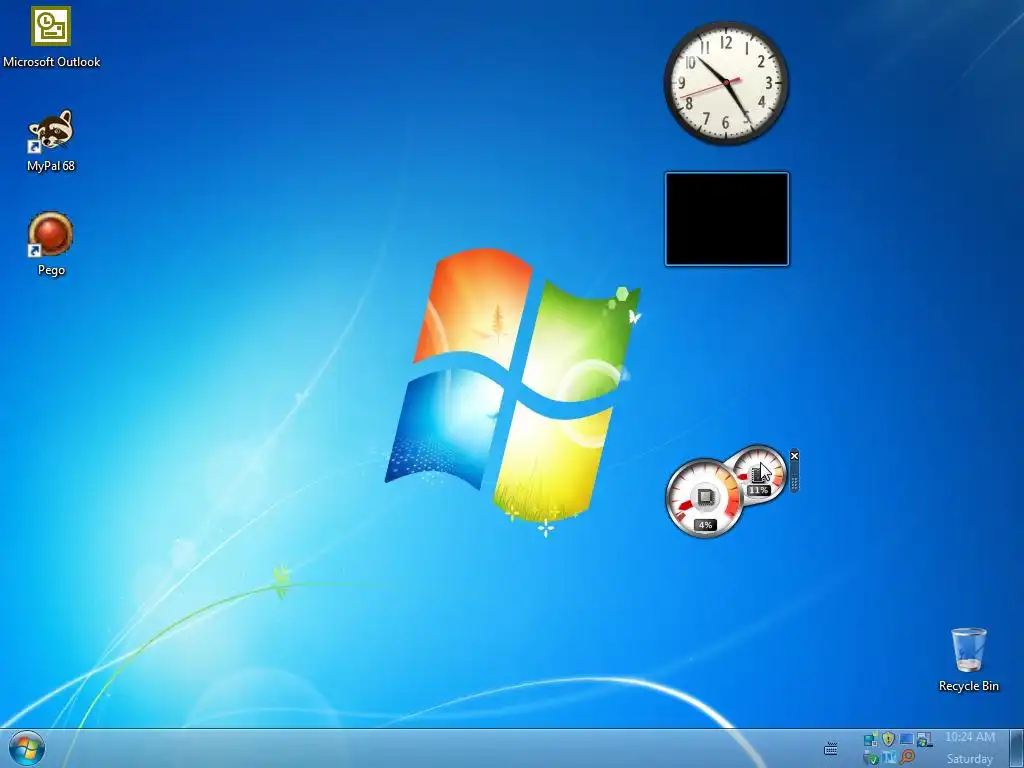Click the "MyPal 68" icon label
This screenshot has width=1024, height=768.
(x=51, y=166)
